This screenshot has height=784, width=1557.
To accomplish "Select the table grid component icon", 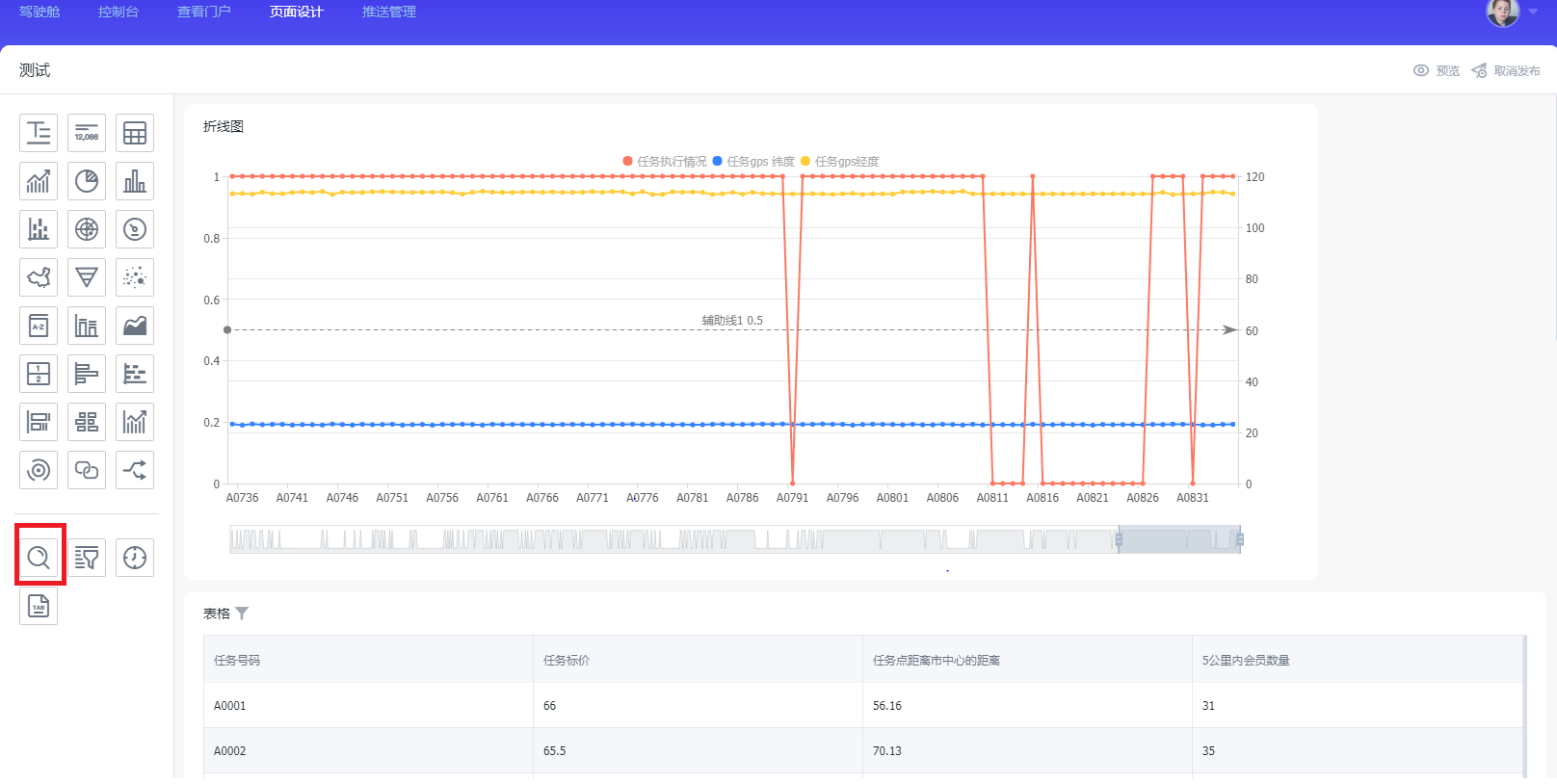I will pos(135,133).
